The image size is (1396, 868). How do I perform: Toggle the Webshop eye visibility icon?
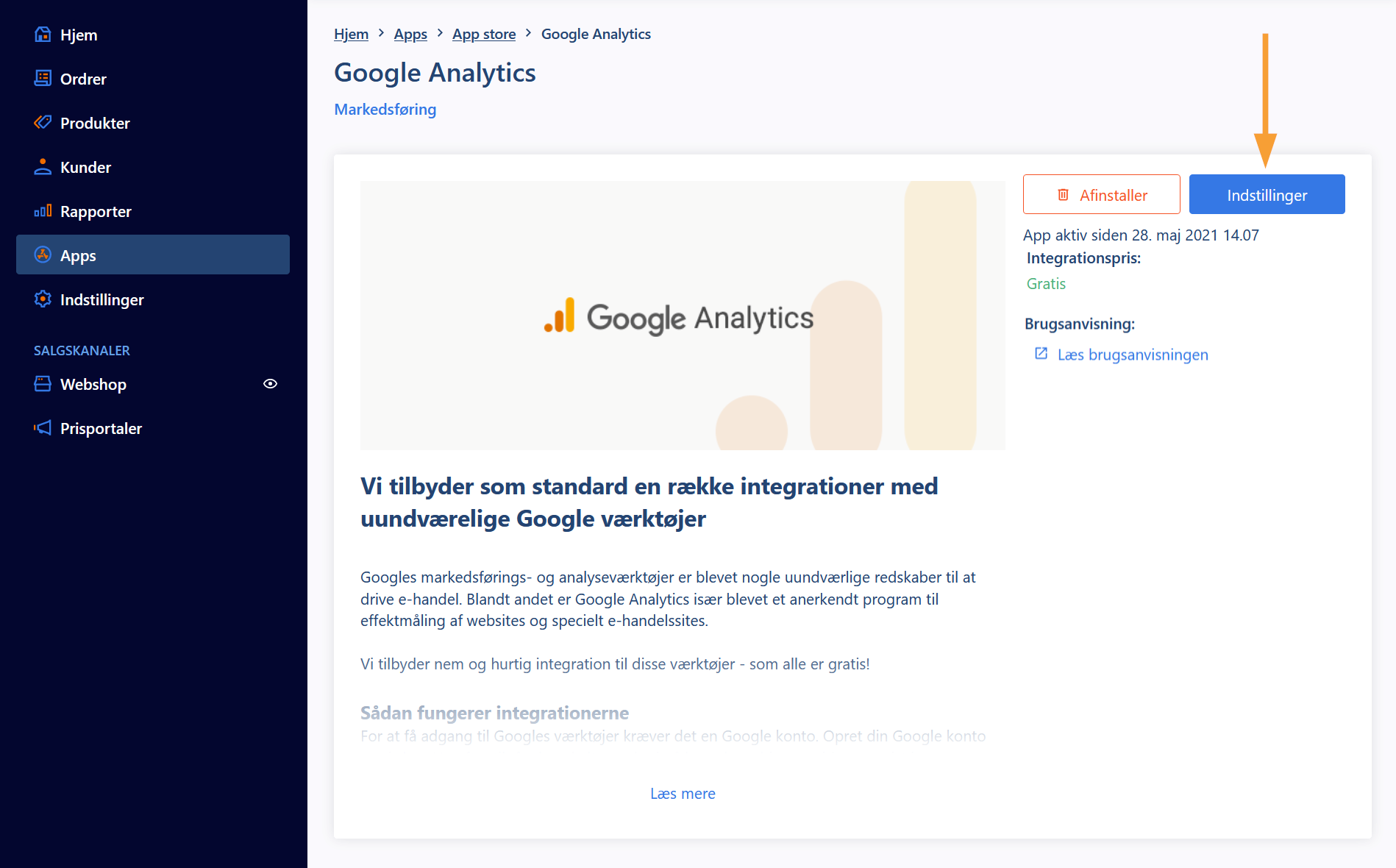click(271, 384)
